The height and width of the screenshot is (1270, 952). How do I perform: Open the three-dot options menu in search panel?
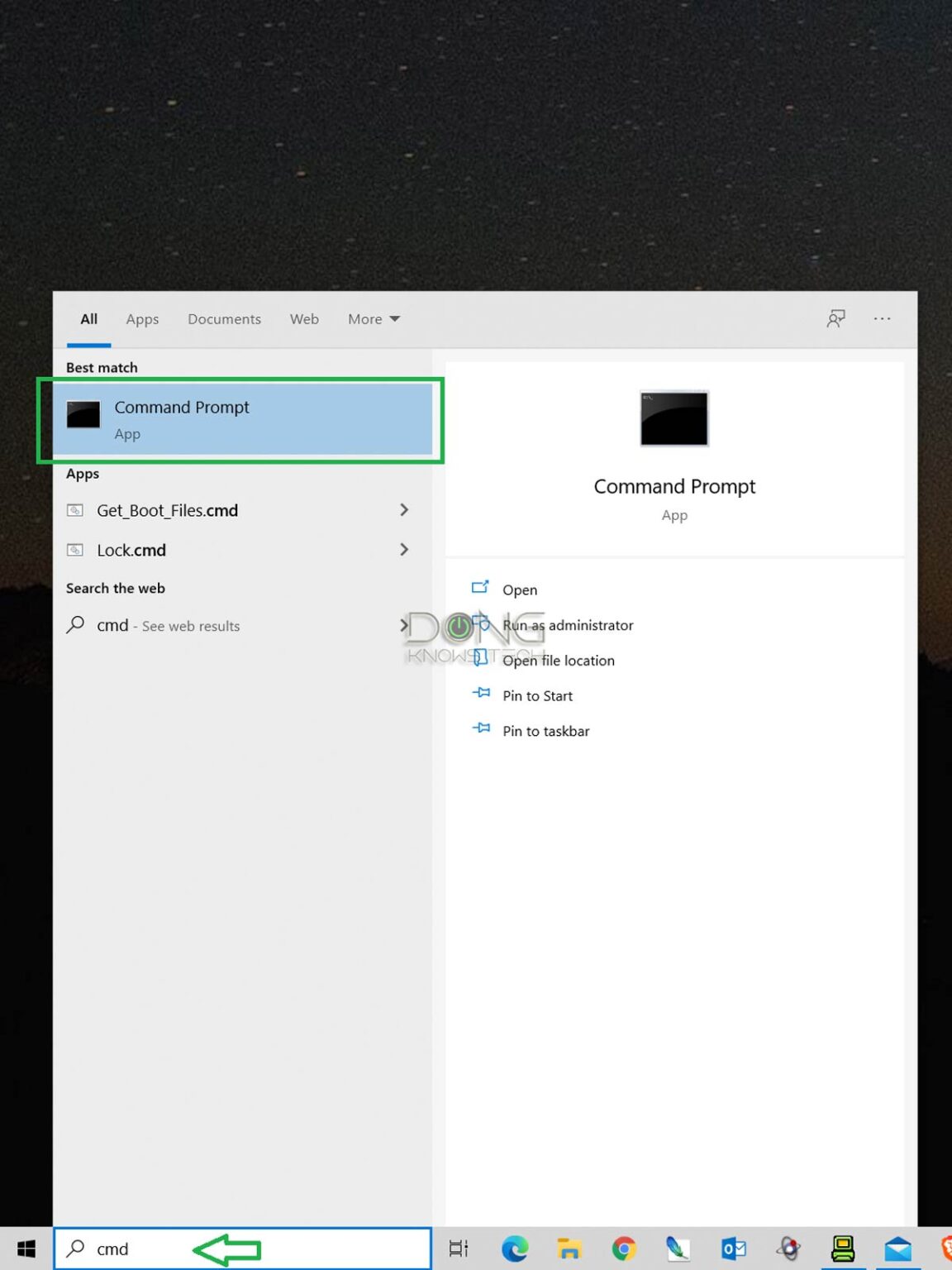pyautogui.click(x=882, y=319)
